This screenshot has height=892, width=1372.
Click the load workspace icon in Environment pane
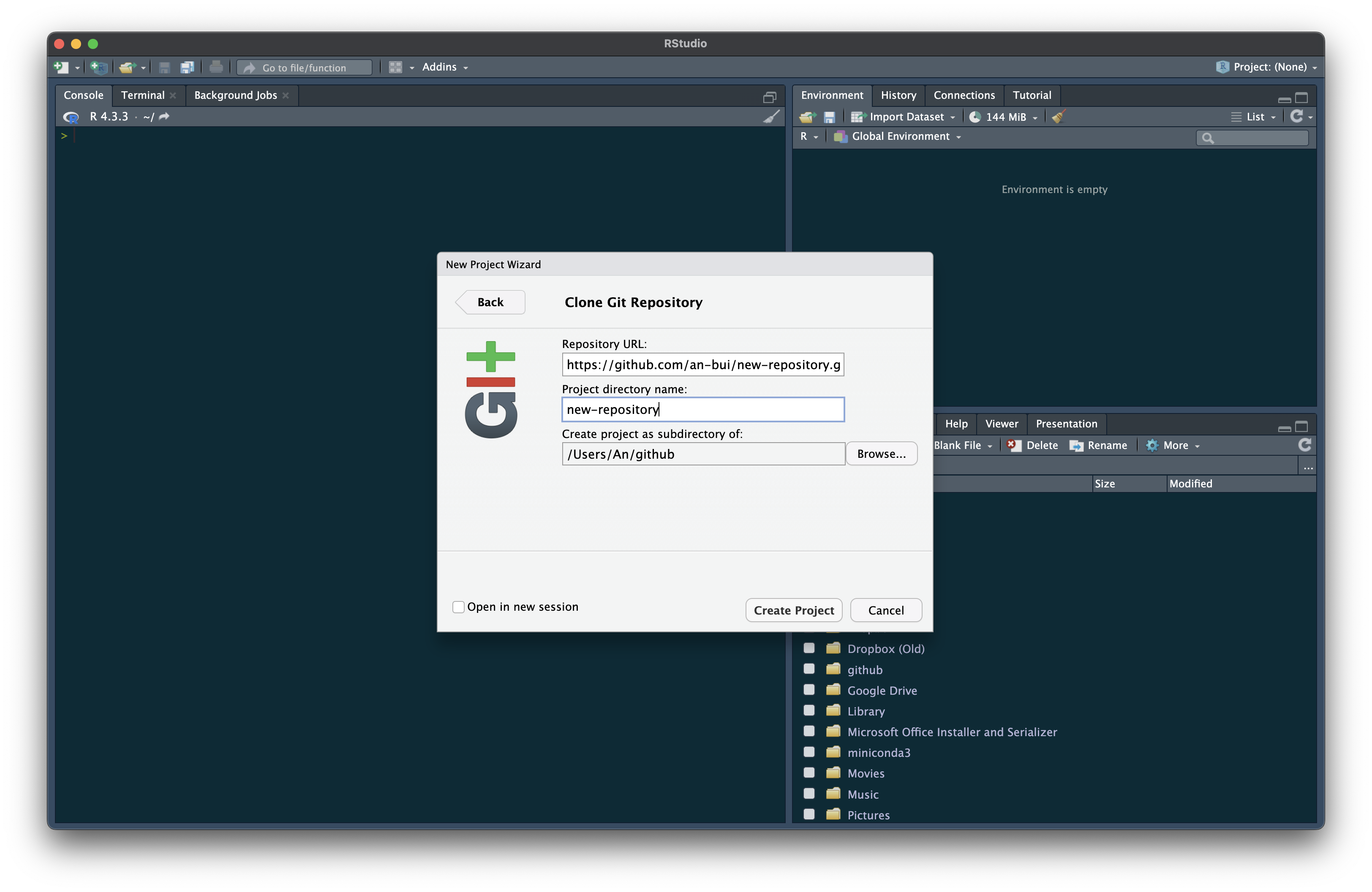pyautogui.click(x=807, y=117)
